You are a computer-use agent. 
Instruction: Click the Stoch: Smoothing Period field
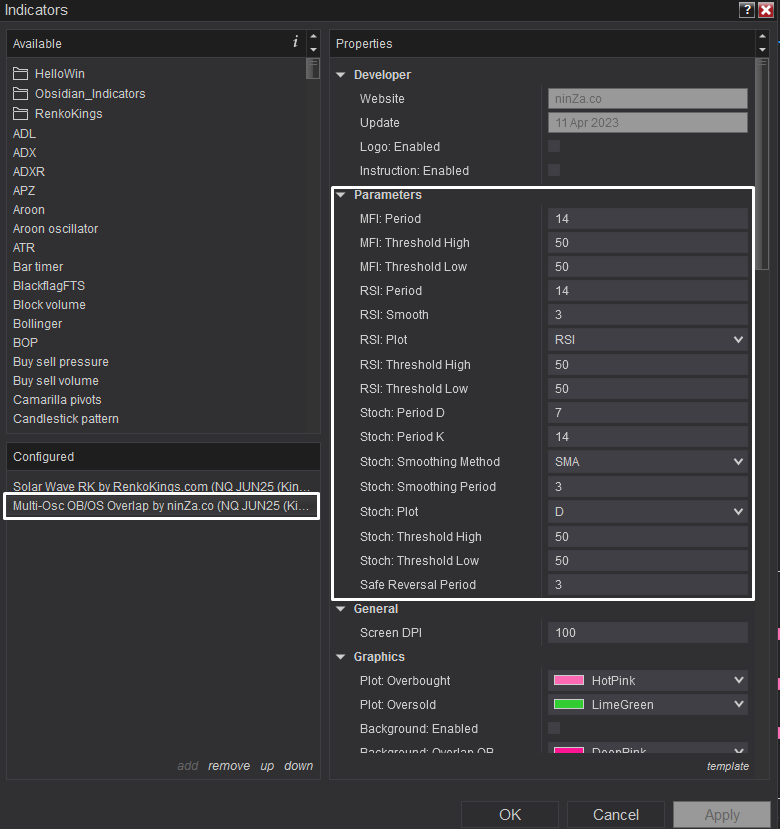[648, 486]
